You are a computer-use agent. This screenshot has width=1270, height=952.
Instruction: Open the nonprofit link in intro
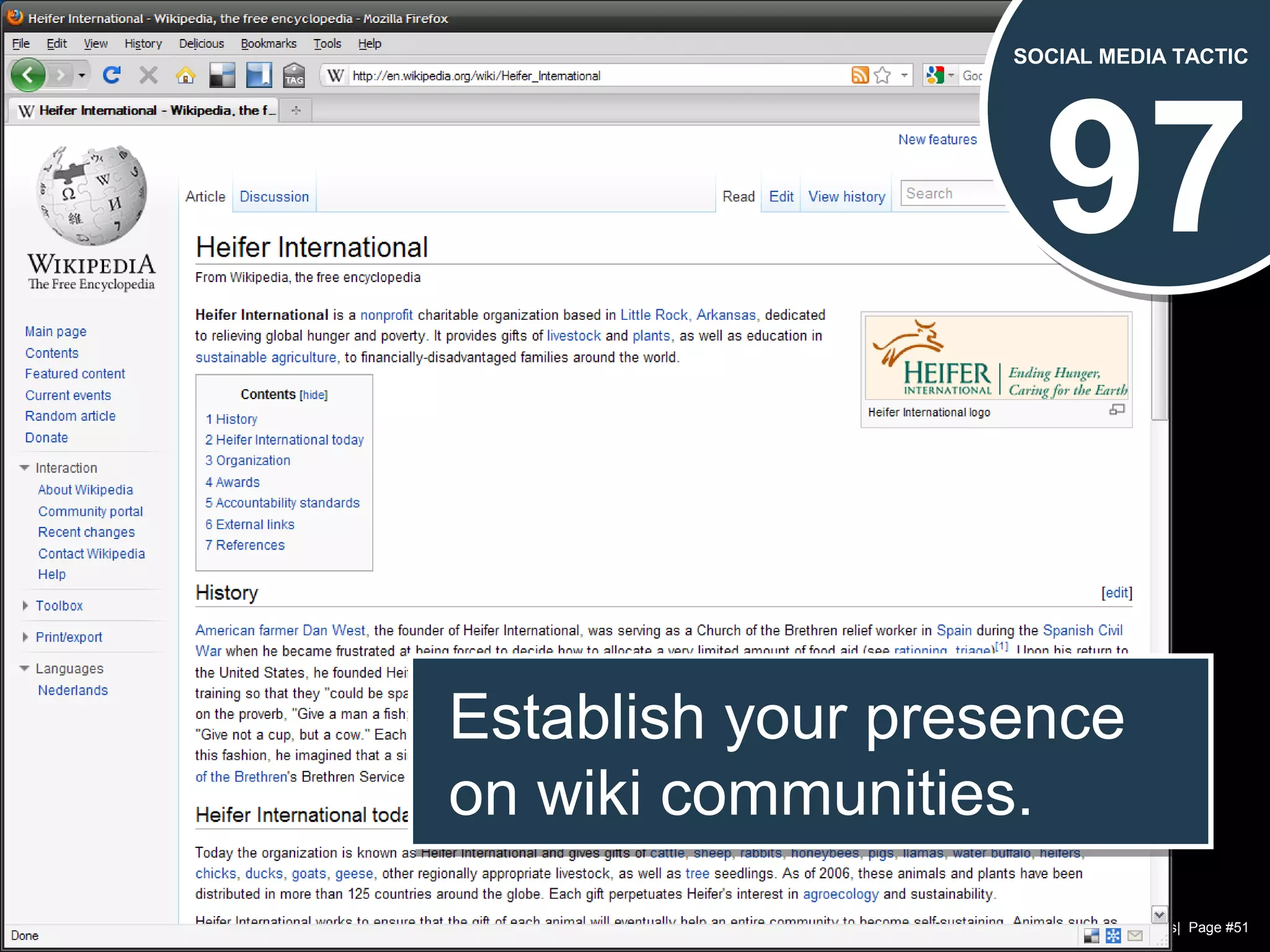[386, 315]
